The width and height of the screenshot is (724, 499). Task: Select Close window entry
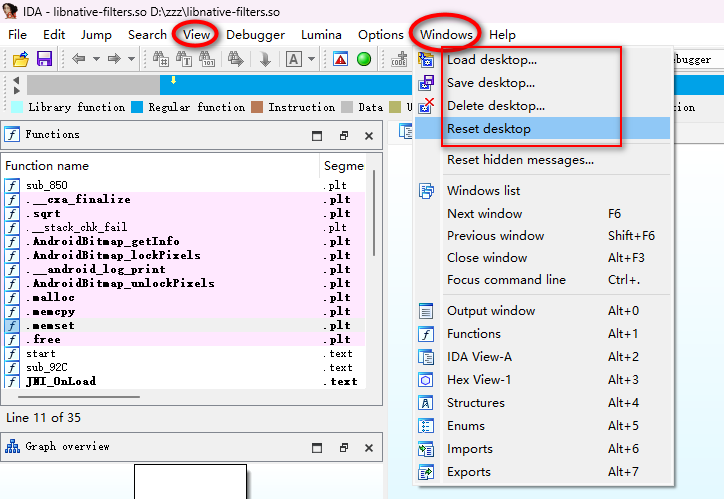click(542, 258)
